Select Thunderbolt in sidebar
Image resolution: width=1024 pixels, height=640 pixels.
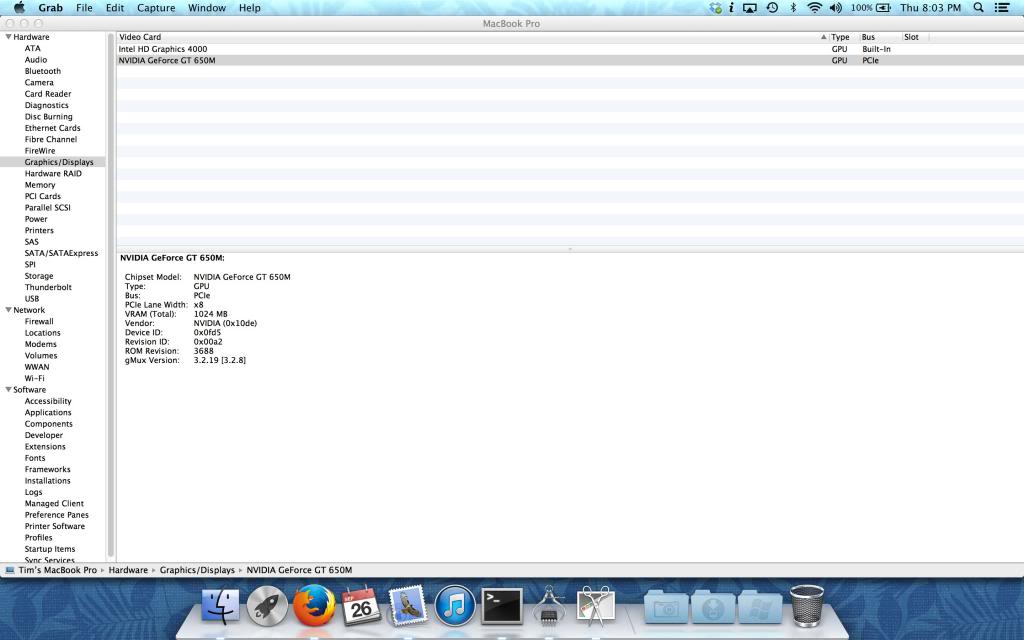tap(48, 287)
